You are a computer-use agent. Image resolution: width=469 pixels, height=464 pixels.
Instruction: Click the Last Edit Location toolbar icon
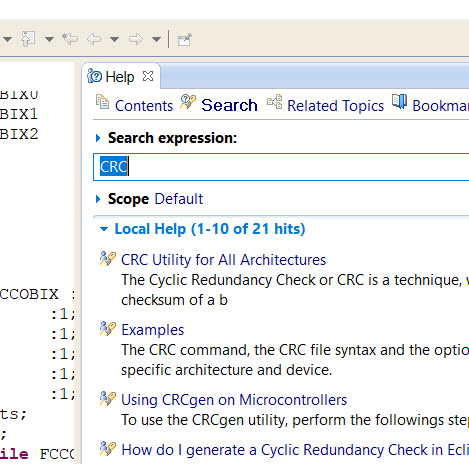tap(70, 39)
